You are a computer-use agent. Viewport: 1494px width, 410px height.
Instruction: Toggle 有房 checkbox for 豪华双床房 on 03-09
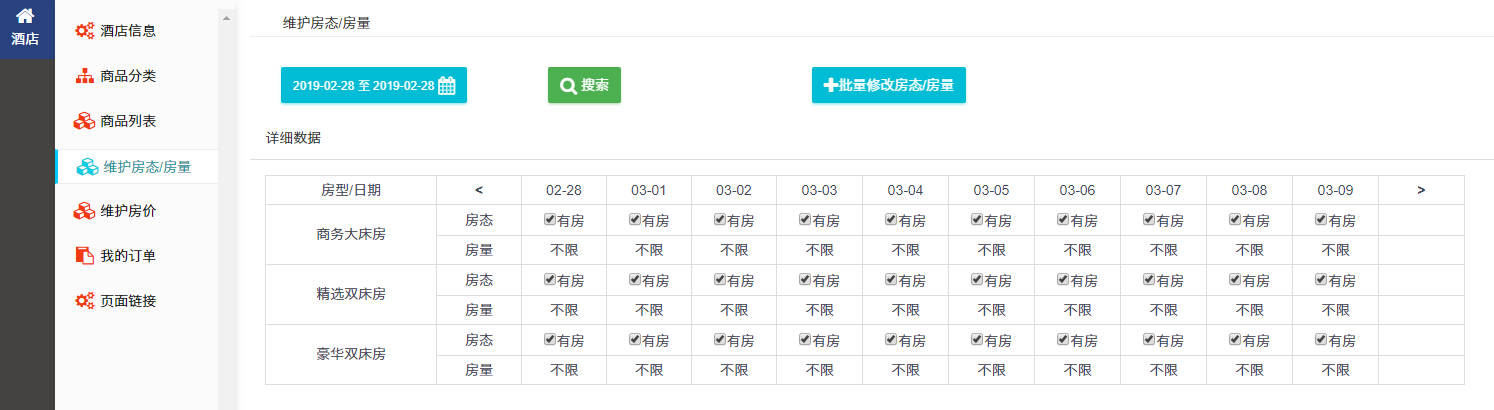click(x=1321, y=340)
